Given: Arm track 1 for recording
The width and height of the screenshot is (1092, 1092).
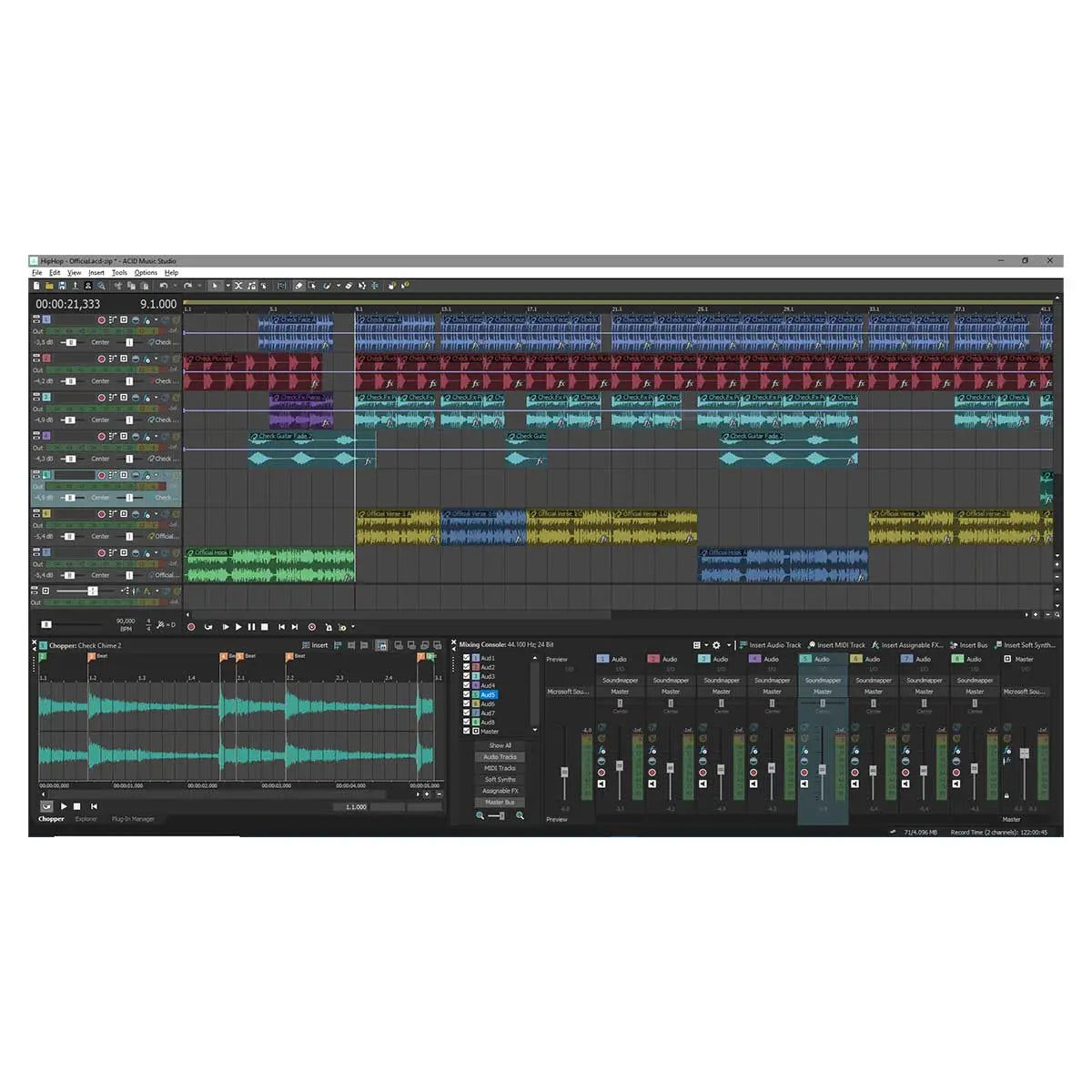Looking at the screenshot, I should point(102,319).
